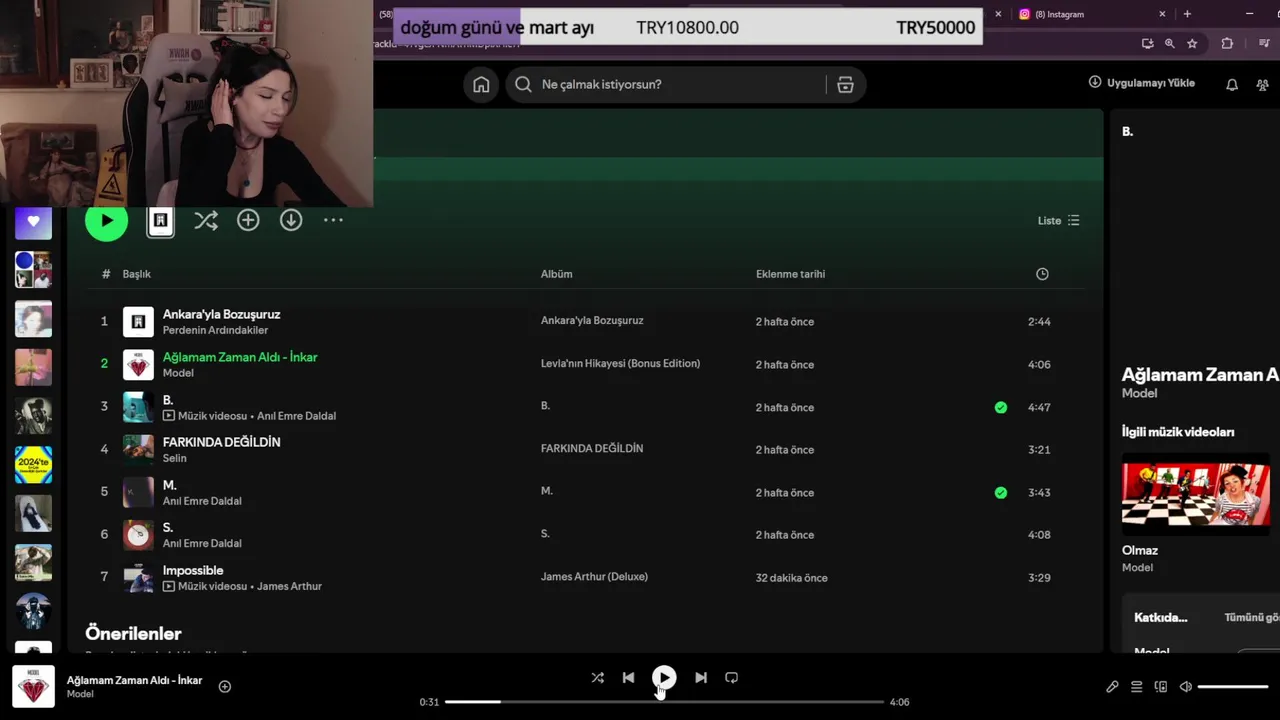Open album Levia'nın Hikayesi (Bonus Edition)
Screen dimensions: 1280x720
pyautogui.click(x=620, y=363)
